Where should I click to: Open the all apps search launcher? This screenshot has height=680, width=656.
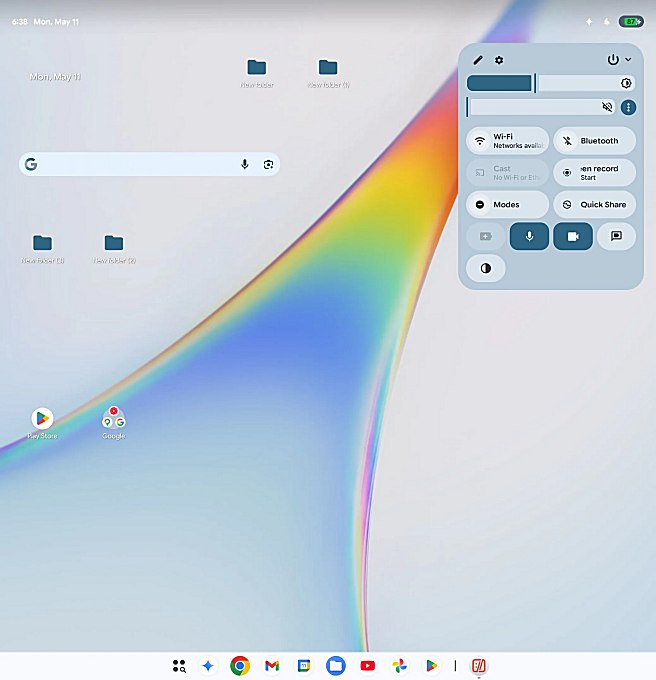179,666
